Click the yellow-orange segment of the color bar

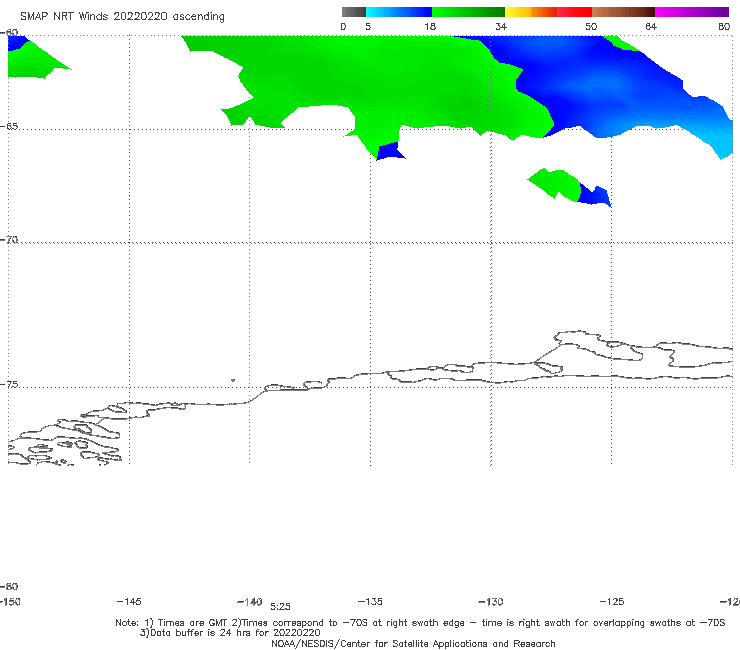(x=531, y=12)
